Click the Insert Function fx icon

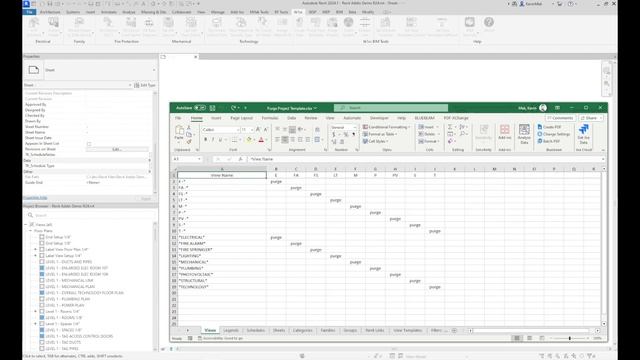240,159
